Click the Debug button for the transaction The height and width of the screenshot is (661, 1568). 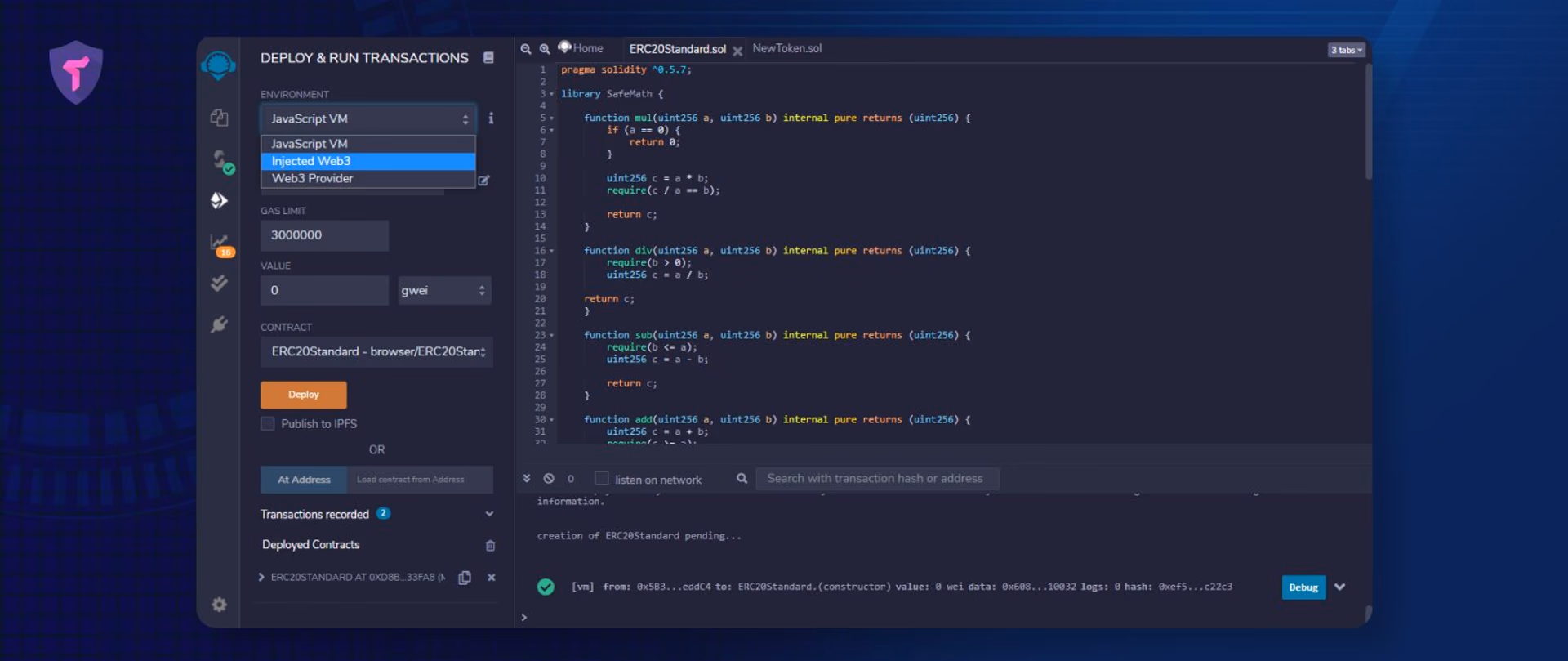coord(1303,587)
